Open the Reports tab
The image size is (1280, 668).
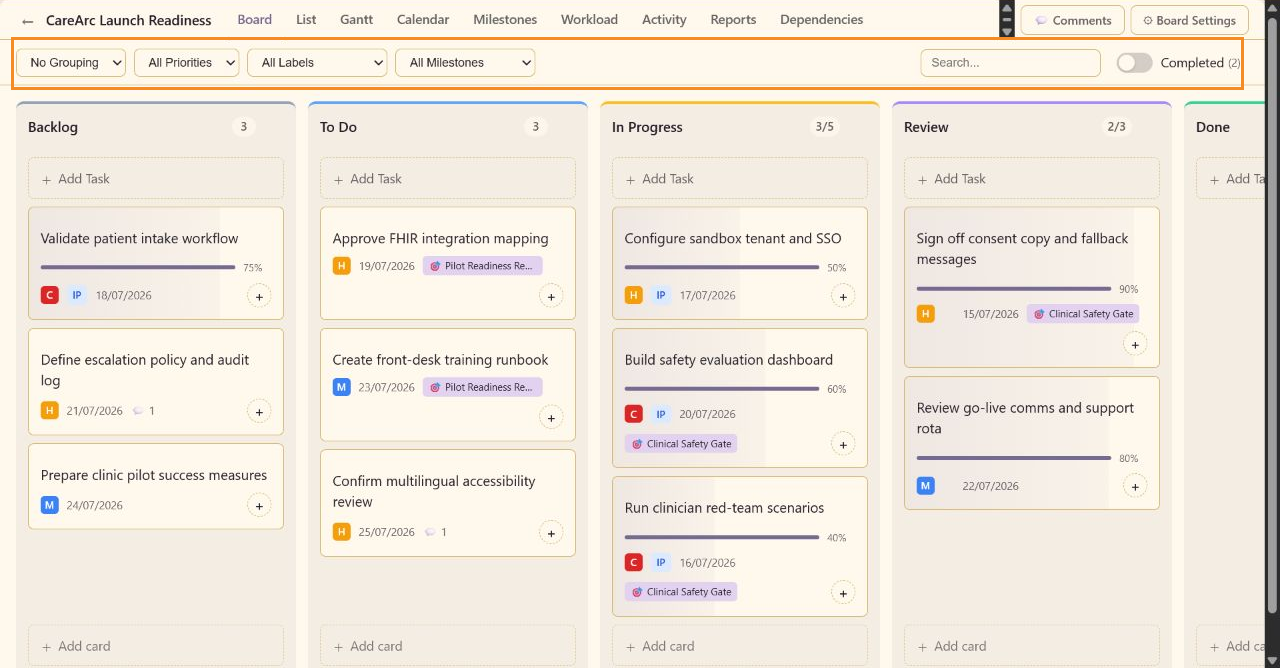pos(733,19)
